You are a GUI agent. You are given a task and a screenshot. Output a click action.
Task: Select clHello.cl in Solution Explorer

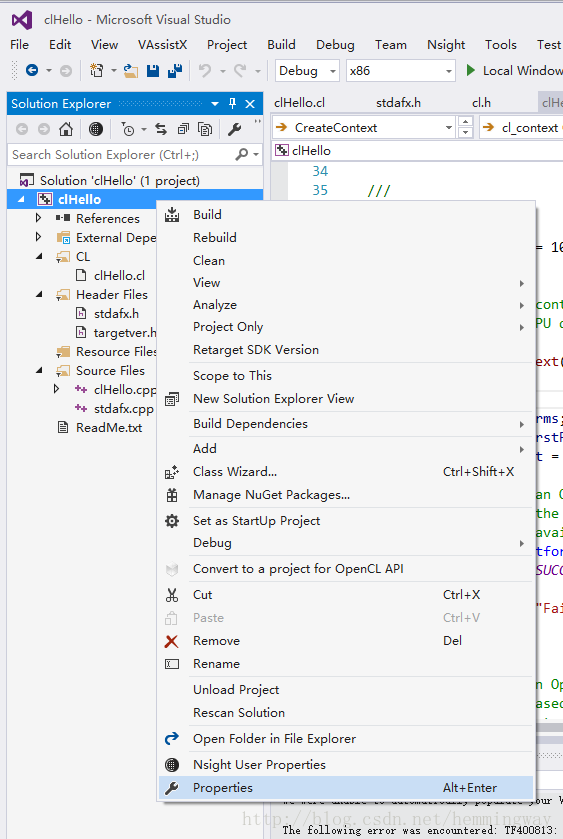coord(119,276)
